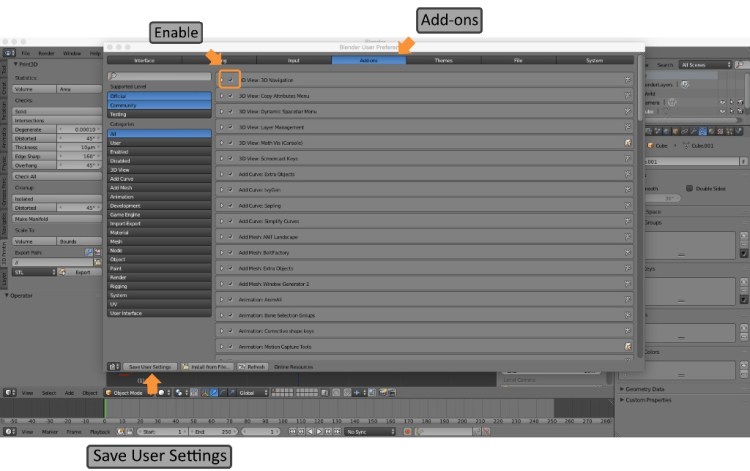Click magnifier icon next to Export Path
The image size is (750, 471).
89,252
